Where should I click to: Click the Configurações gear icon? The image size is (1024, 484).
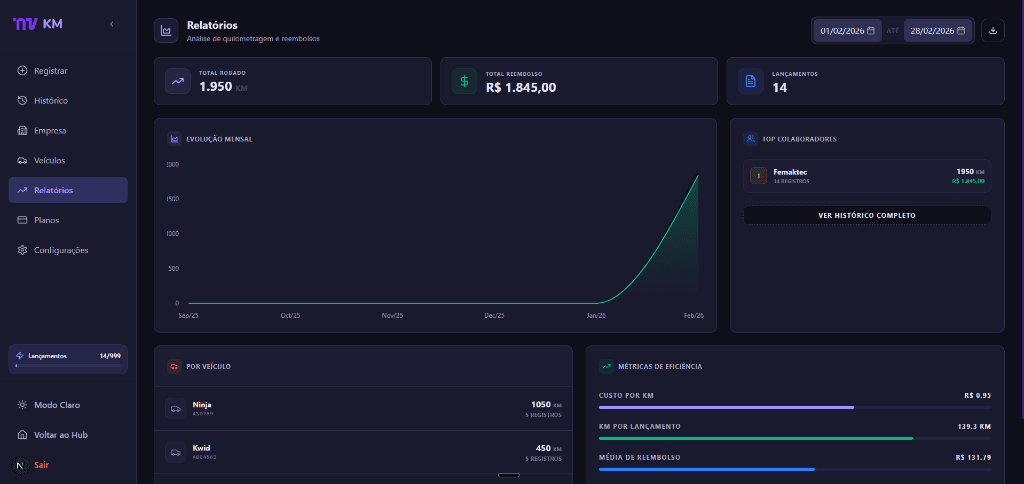23,250
